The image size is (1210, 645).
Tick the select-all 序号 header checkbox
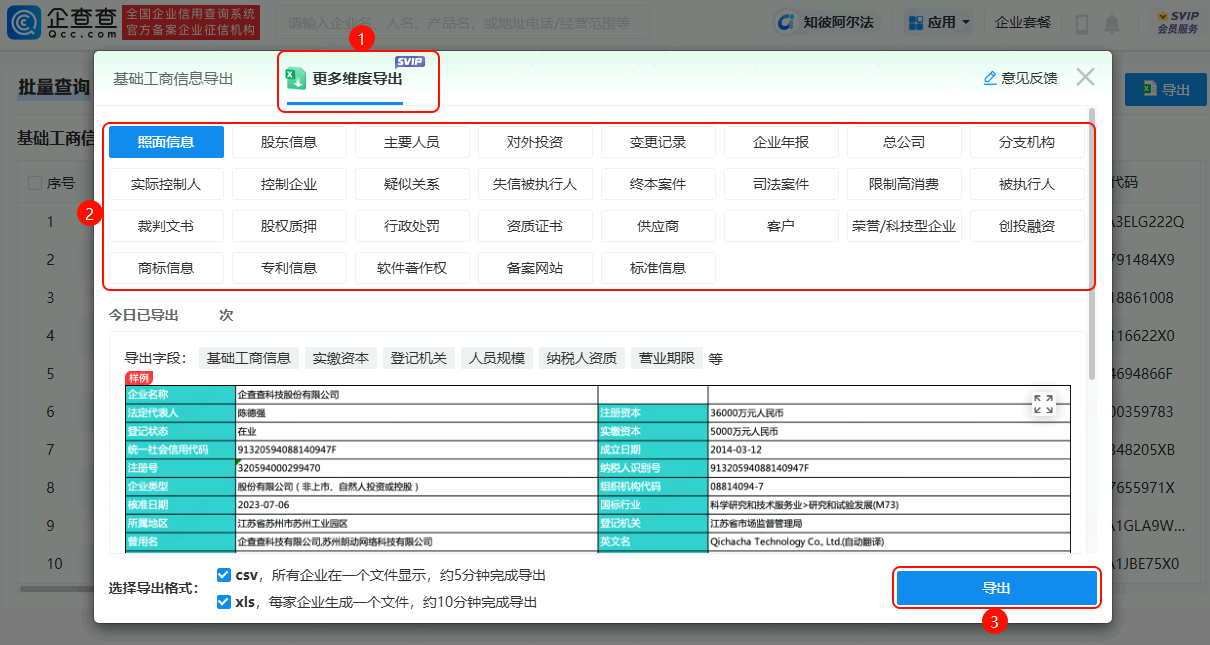tap(35, 183)
